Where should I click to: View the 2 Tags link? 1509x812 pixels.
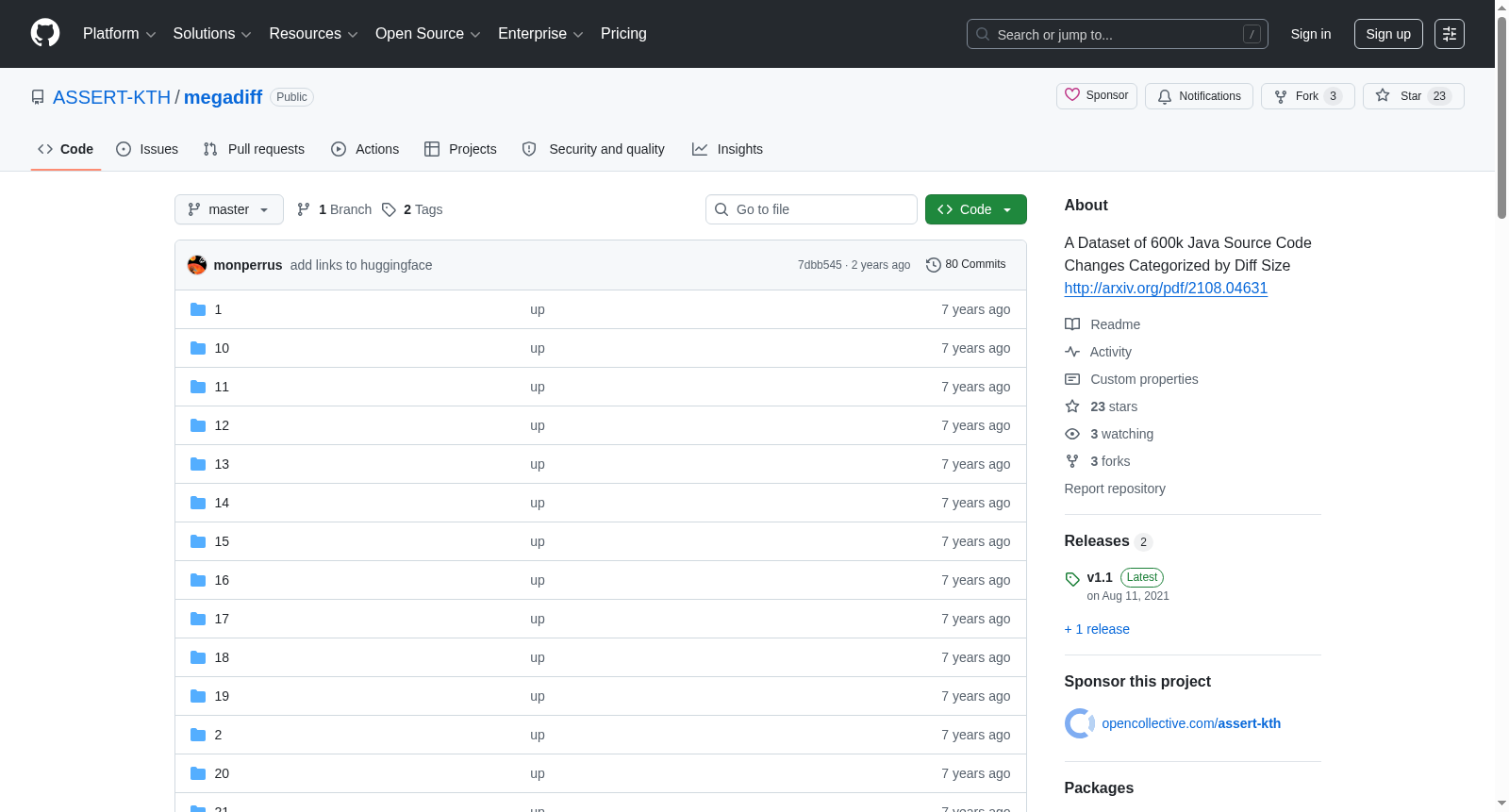coord(412,209)
